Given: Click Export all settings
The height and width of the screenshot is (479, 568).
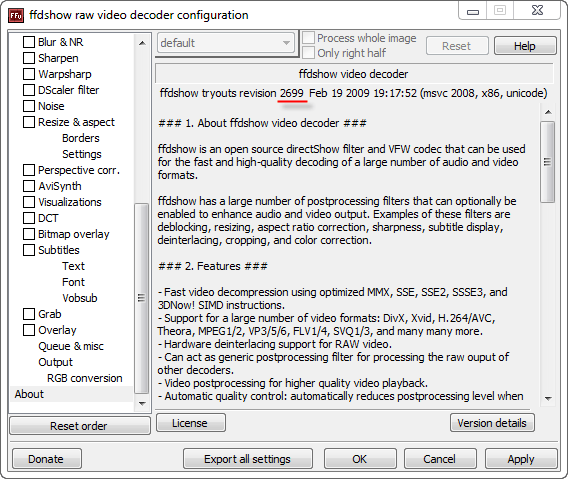Looking at the screenshot, I should tap(247, 459).
